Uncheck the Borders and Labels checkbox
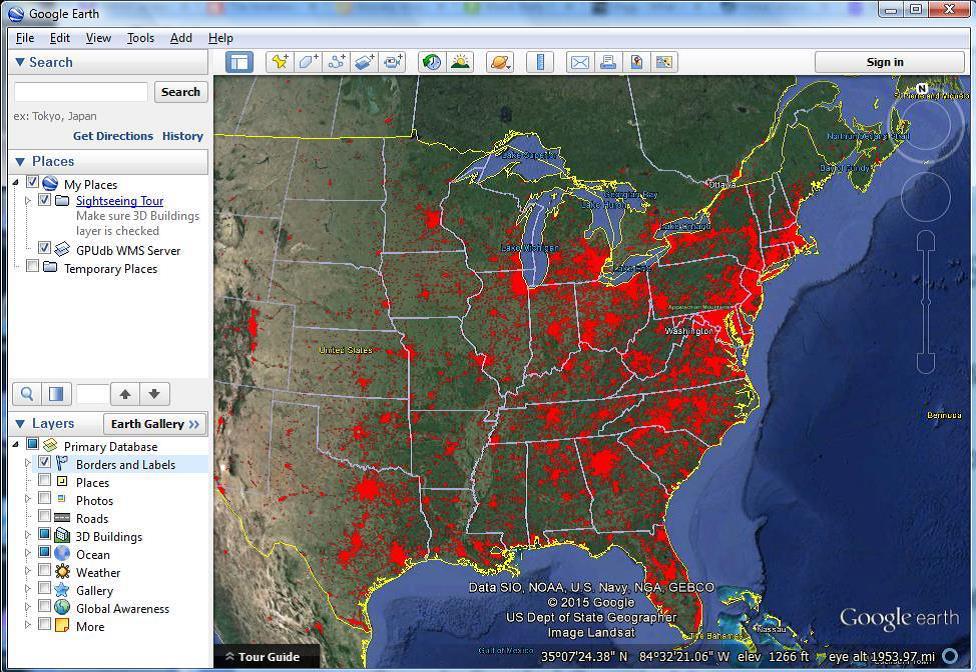The image size is (976, 672). click(44, 462)
